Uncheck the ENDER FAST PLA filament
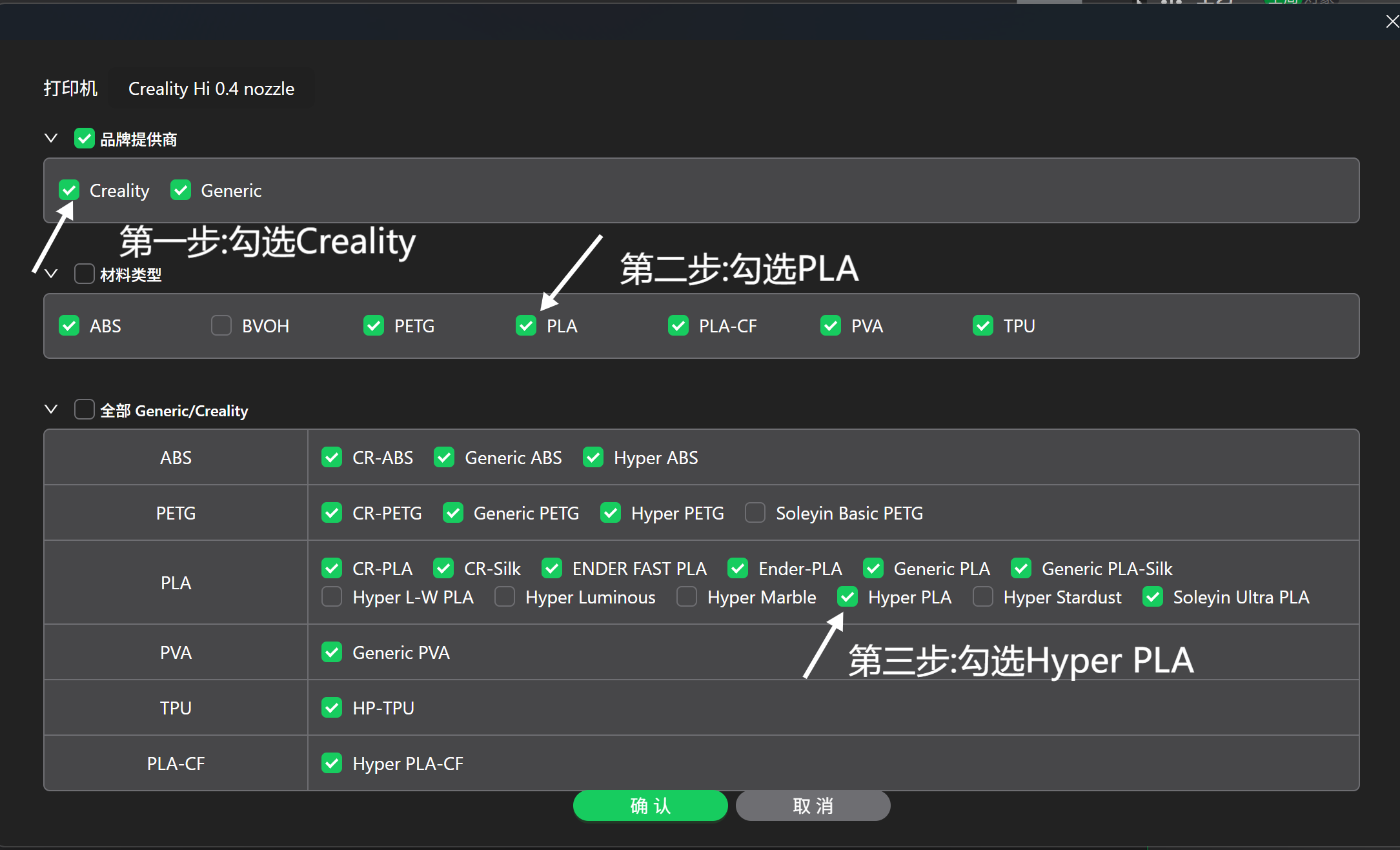The image size is (1400, 850). pyautogui.click(x=552, y=569)
